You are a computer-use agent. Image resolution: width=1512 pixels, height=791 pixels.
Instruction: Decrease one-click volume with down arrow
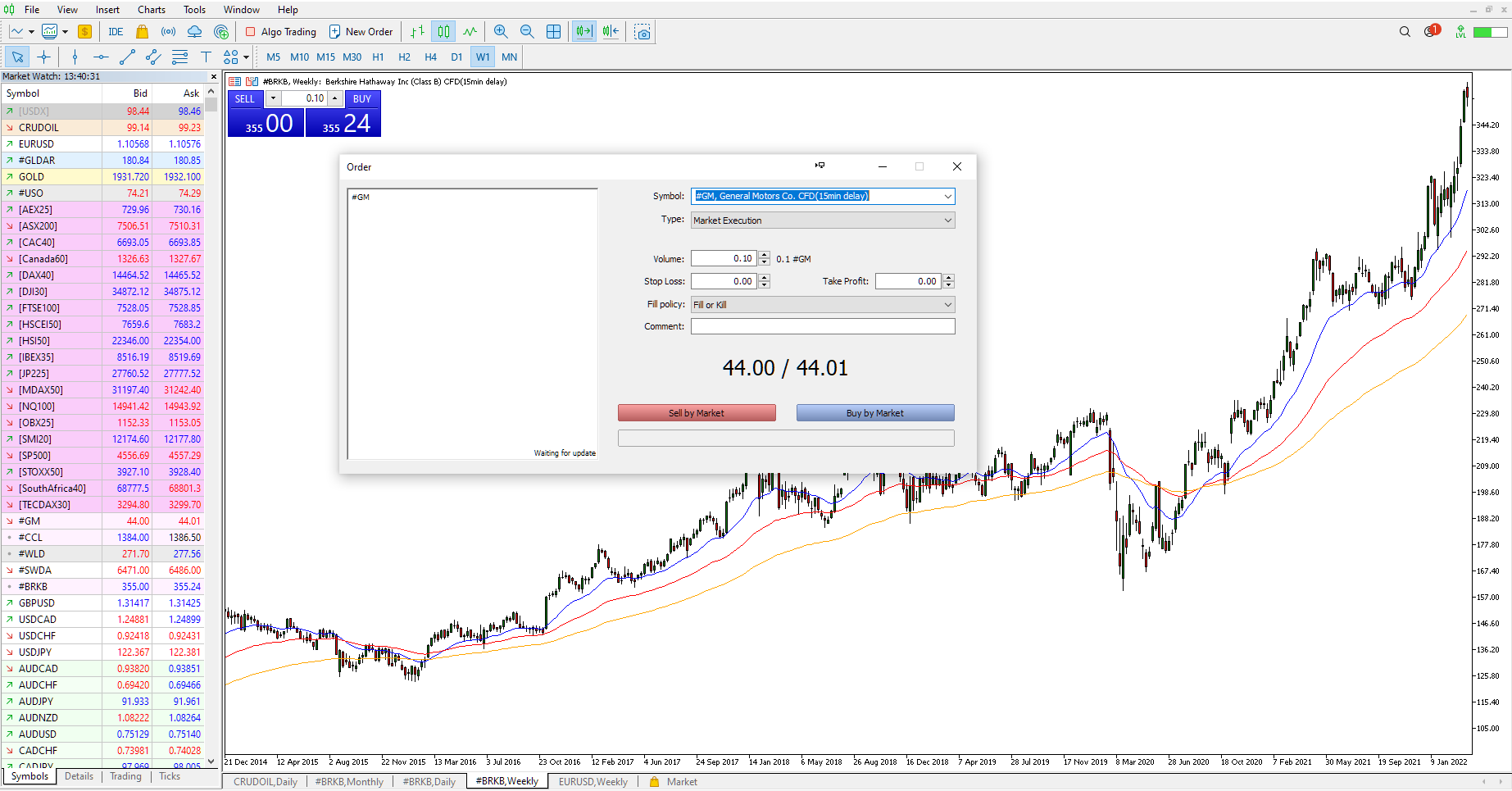pos(273,98)
